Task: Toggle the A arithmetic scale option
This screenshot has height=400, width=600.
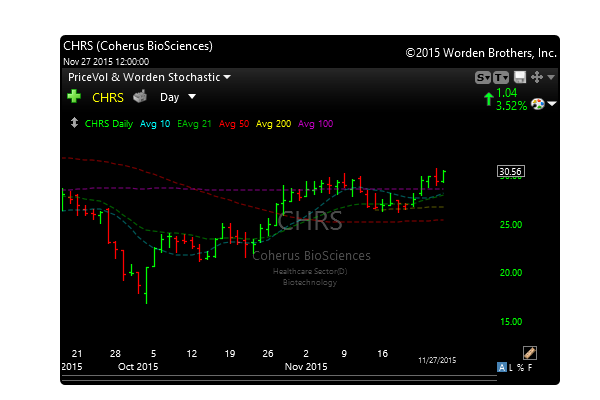Action: (x=501, y=367)
